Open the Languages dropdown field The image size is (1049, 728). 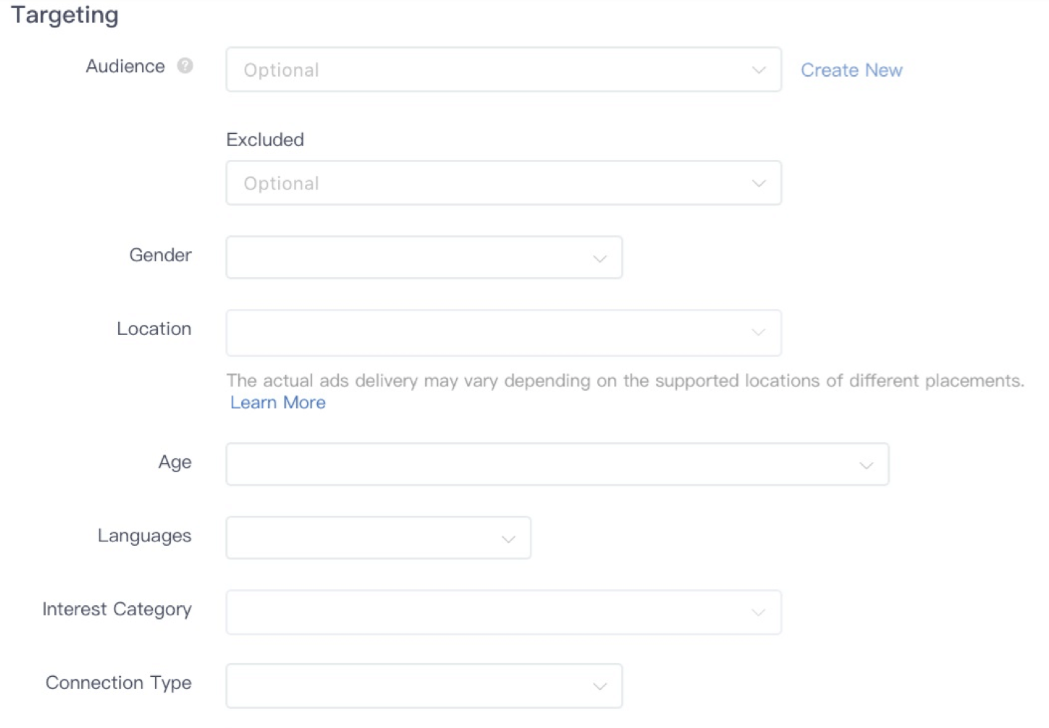tap(365, 538)
